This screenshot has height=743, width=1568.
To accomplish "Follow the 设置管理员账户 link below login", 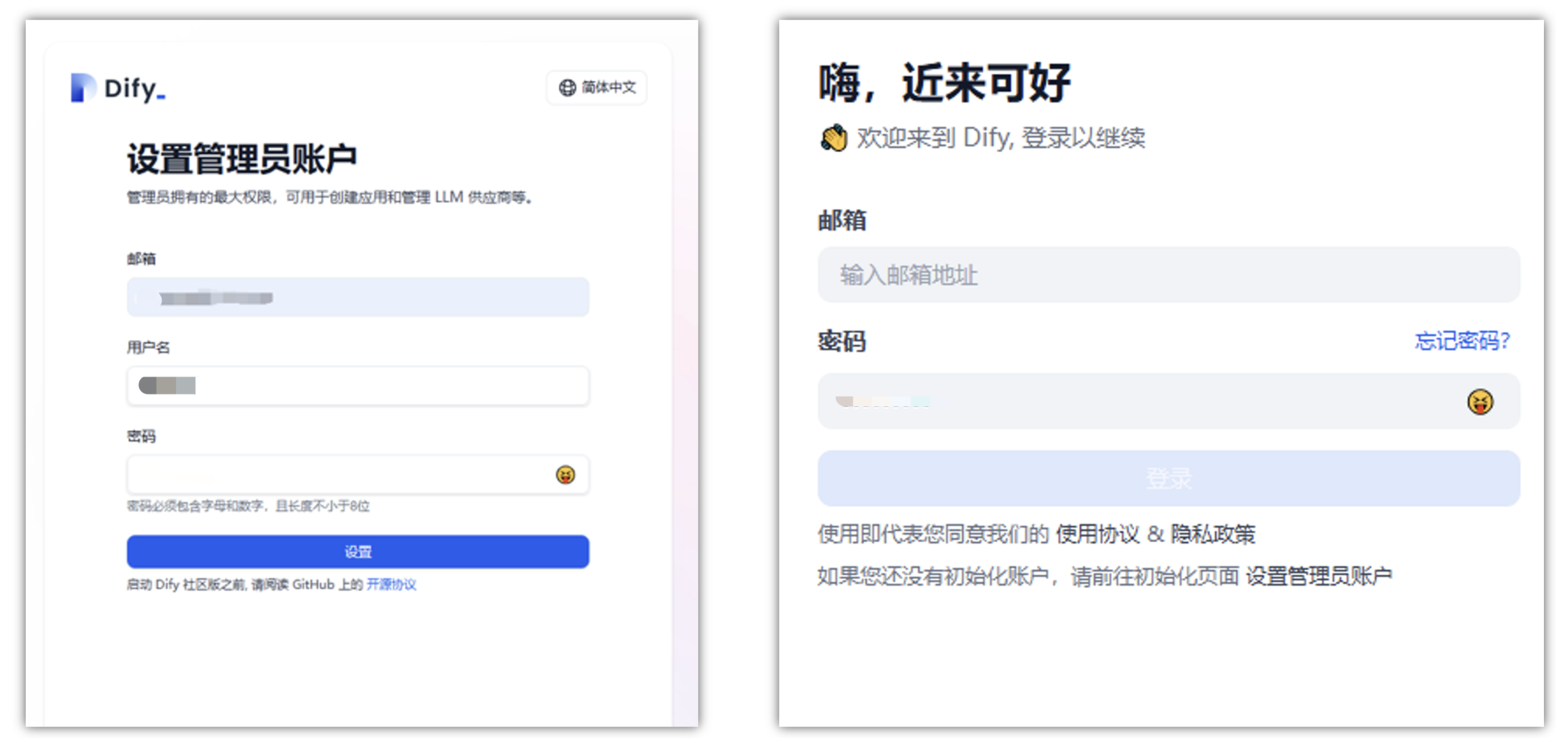I will (x=1319, y=577).
